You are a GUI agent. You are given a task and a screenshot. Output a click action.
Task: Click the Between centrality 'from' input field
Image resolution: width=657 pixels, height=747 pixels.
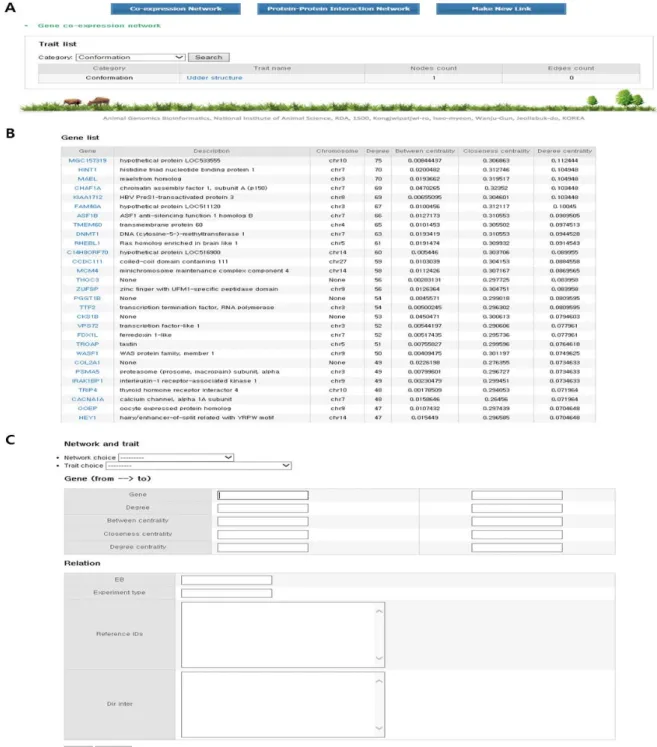pos(263,521)
